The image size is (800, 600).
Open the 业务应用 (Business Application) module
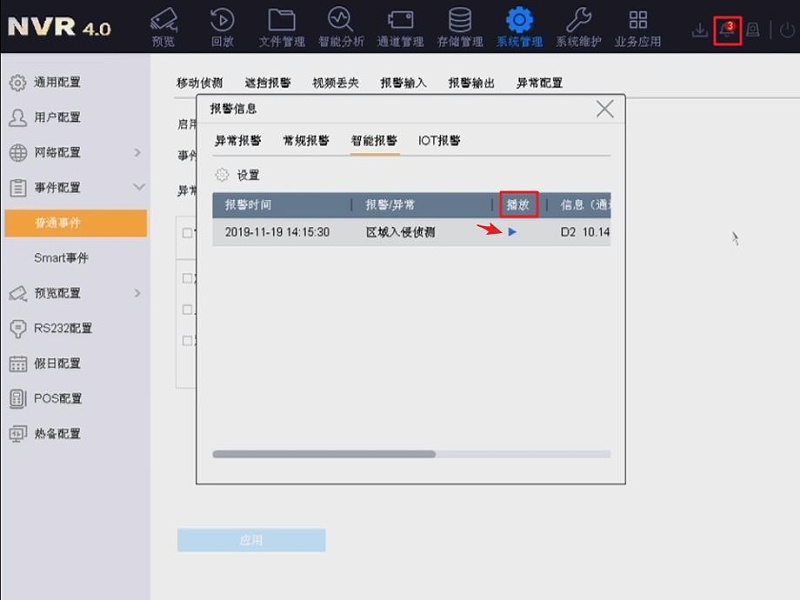point(637,25)
